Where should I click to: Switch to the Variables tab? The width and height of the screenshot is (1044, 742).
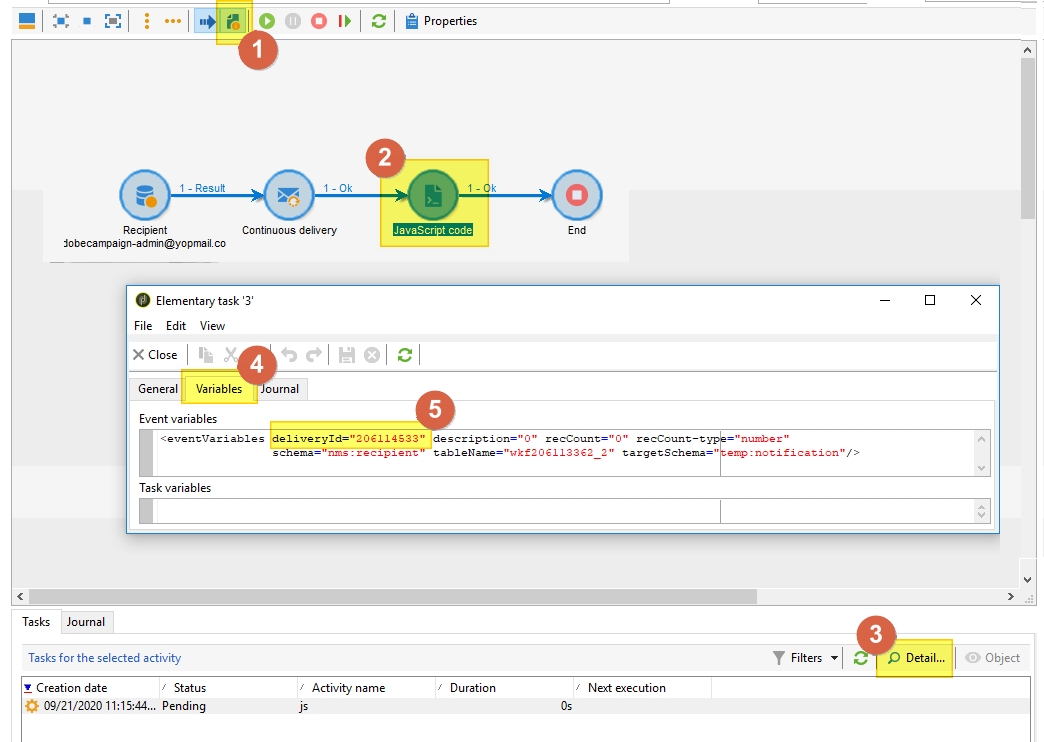pyautogui.click(x=219, y=389)
